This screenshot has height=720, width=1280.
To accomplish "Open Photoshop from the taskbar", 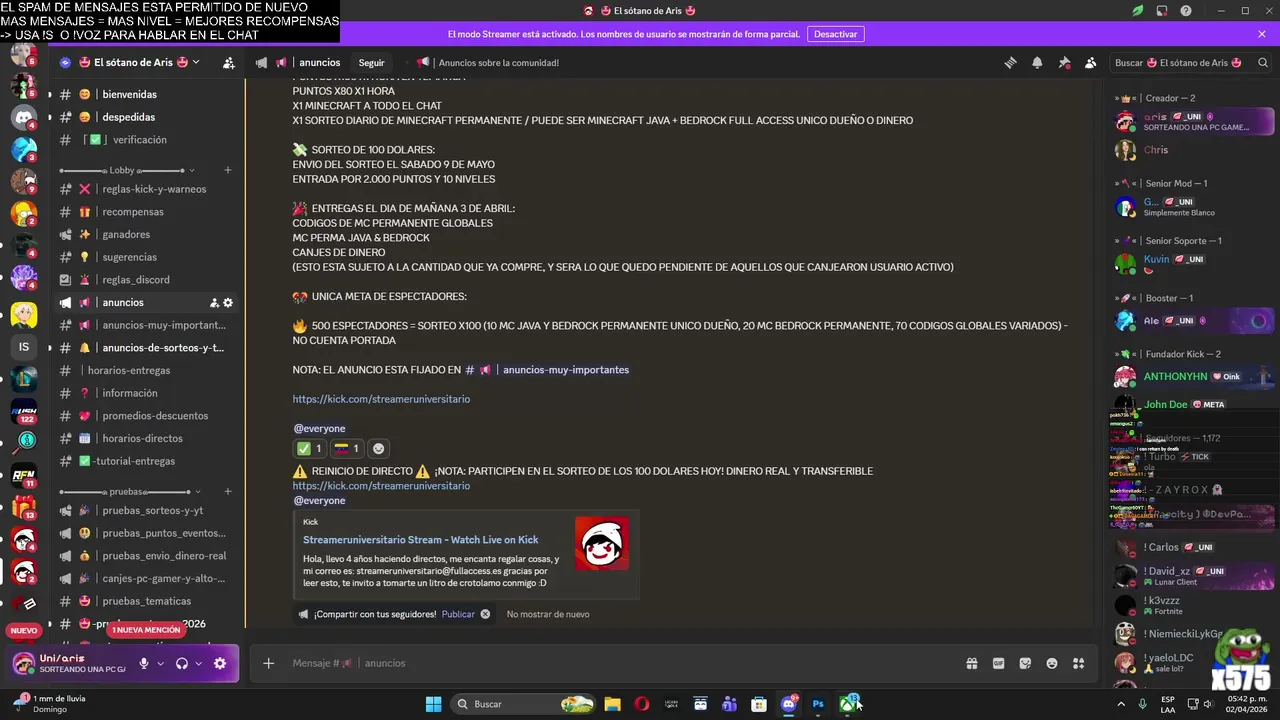I will click(818, 704).
